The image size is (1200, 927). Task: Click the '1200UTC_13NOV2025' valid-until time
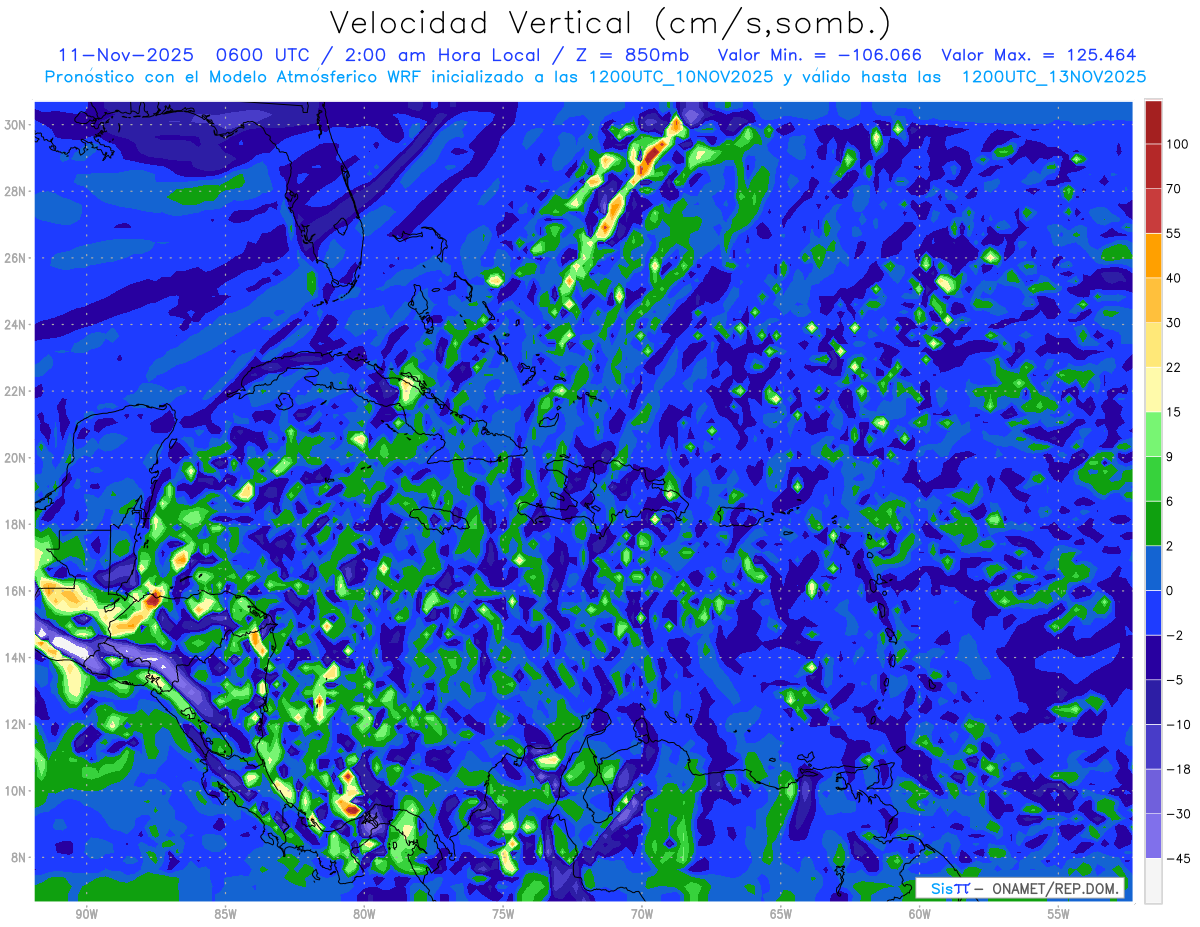1053,76
